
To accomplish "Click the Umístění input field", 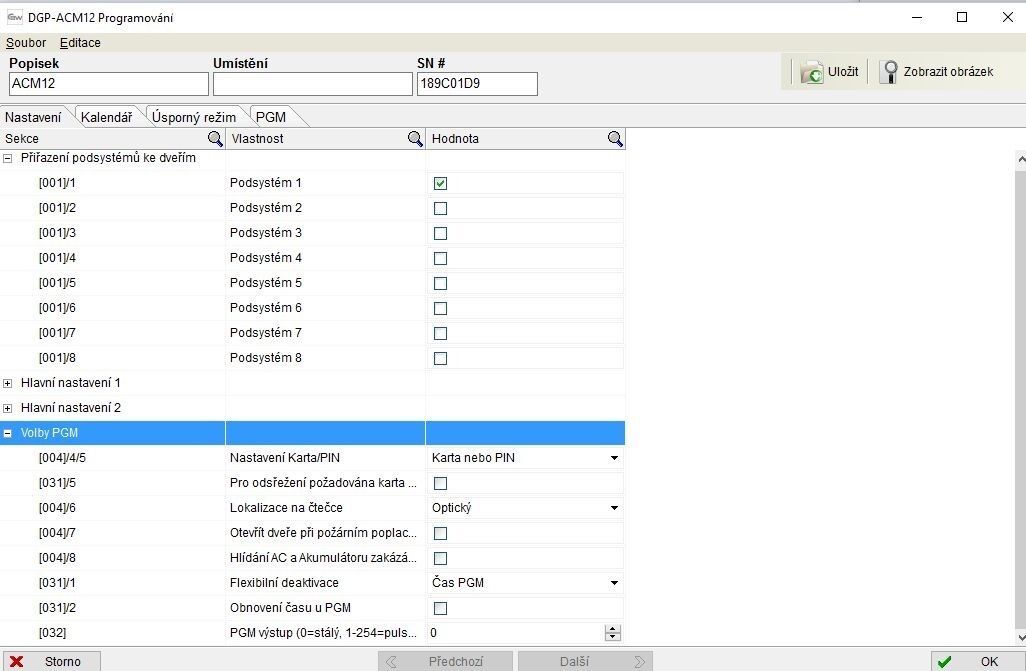I will (x=312, y=84).
